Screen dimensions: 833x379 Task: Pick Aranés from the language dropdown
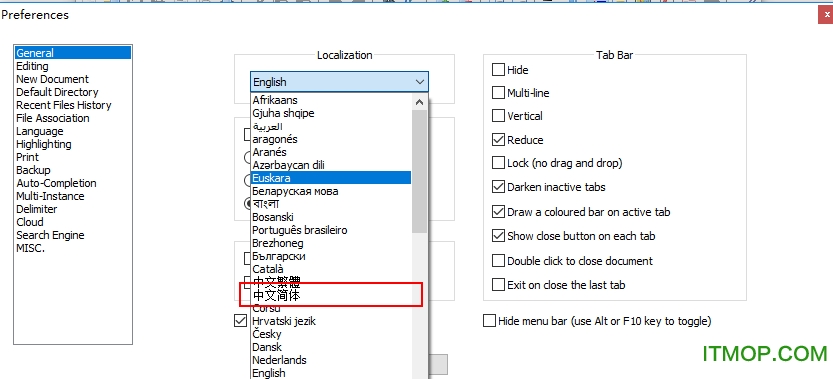click(331, 152)
